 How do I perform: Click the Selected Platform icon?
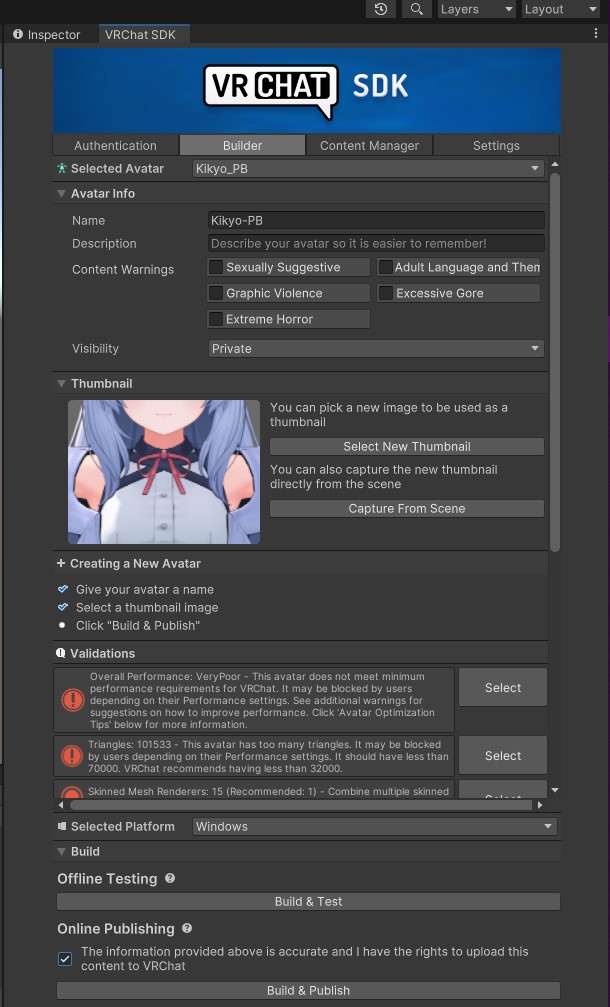(x=62, y=827)
